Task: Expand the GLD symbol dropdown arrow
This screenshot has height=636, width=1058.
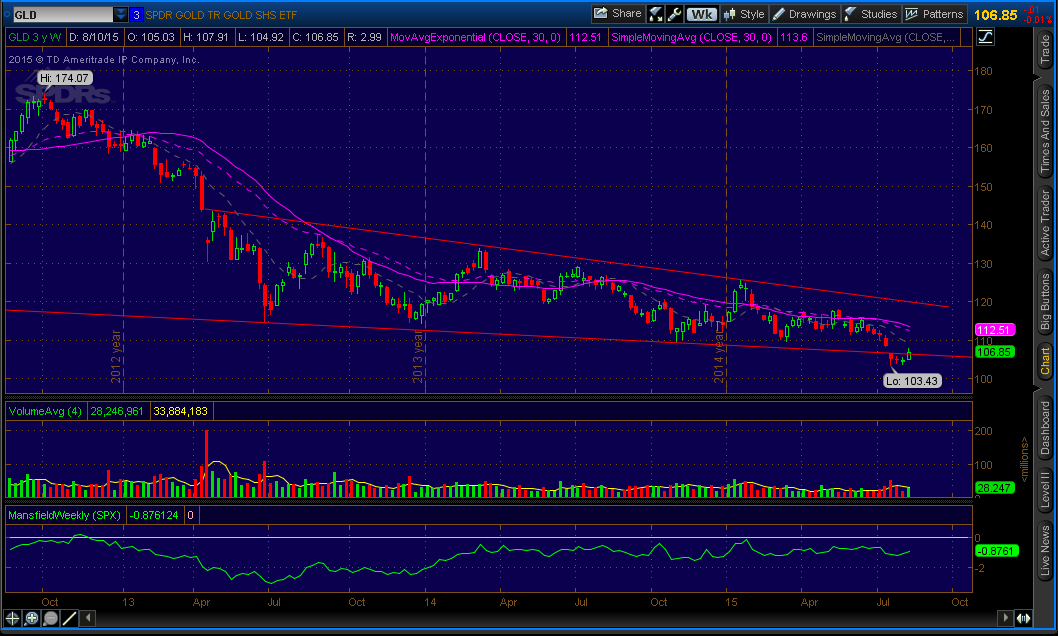Action: point(121,14)
